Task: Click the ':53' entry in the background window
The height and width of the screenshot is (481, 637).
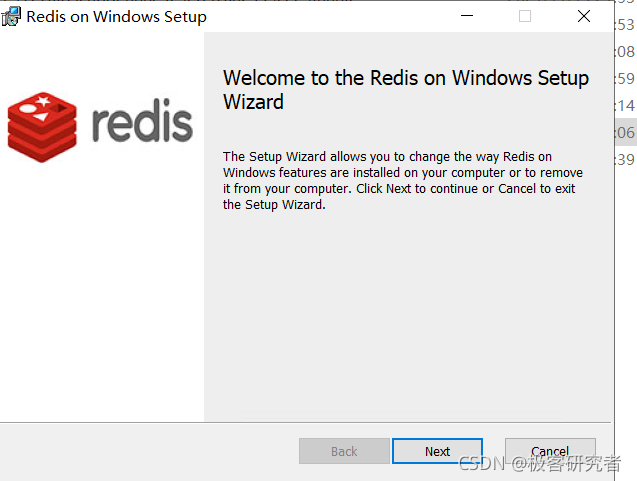Action: pyautogui.click(x=626, y=25)
